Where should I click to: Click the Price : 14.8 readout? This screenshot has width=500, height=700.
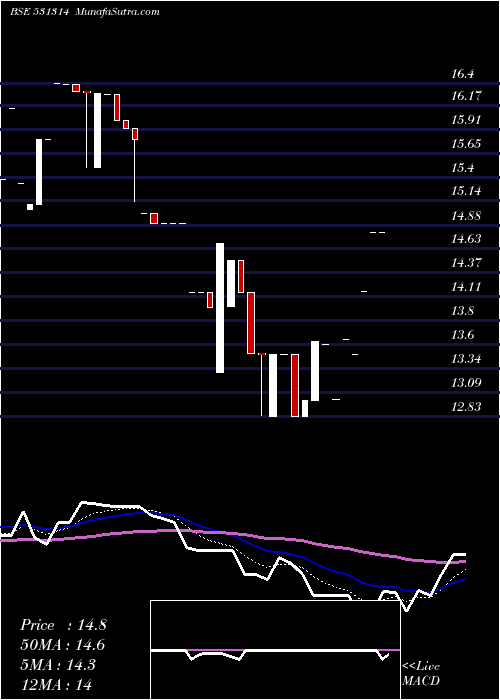[63, 625]
